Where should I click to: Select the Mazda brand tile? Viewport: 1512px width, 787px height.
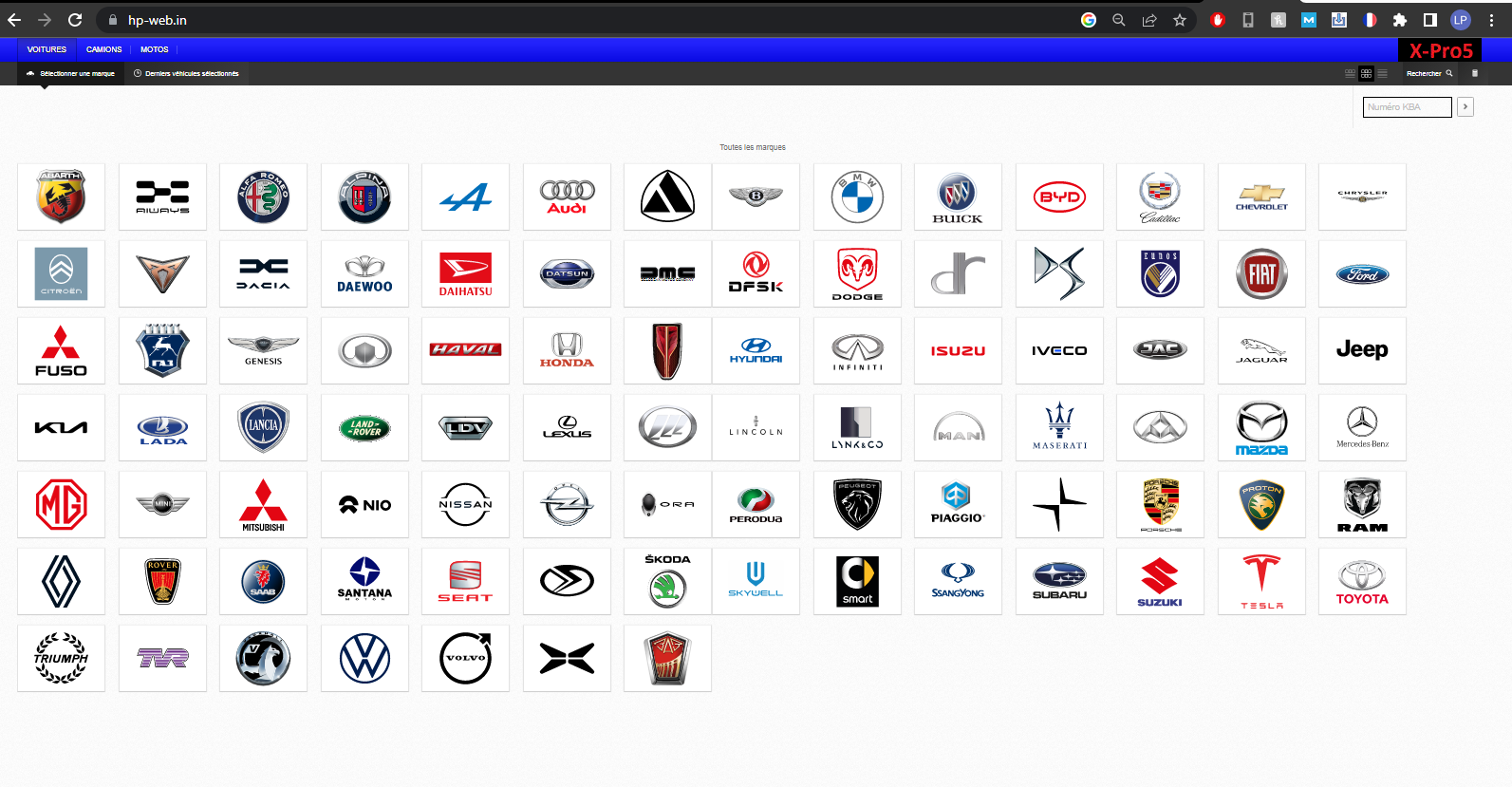pos(1261,427)
